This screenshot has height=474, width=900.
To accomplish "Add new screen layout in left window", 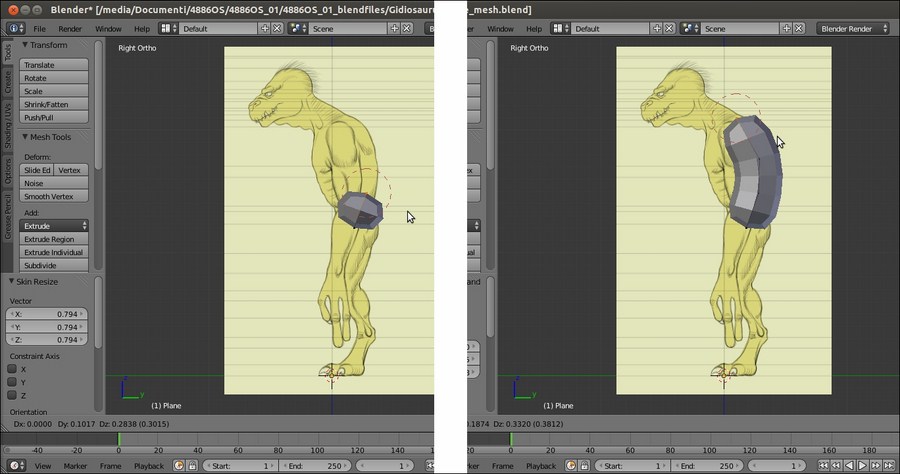I will [x=265, y=28].
